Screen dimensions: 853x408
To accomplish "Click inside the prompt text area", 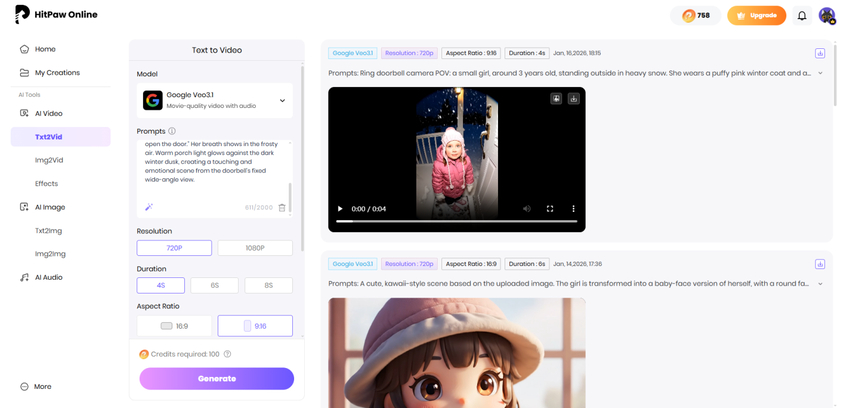I will pyautogui.click(x=212, y=169).
